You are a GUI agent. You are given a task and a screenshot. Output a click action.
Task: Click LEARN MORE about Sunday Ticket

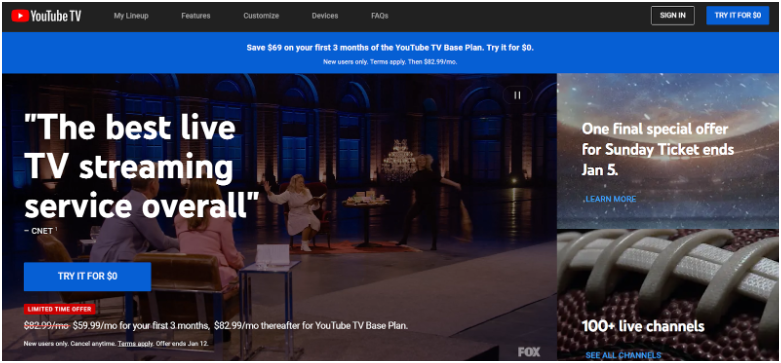click(x=611, y=199)
